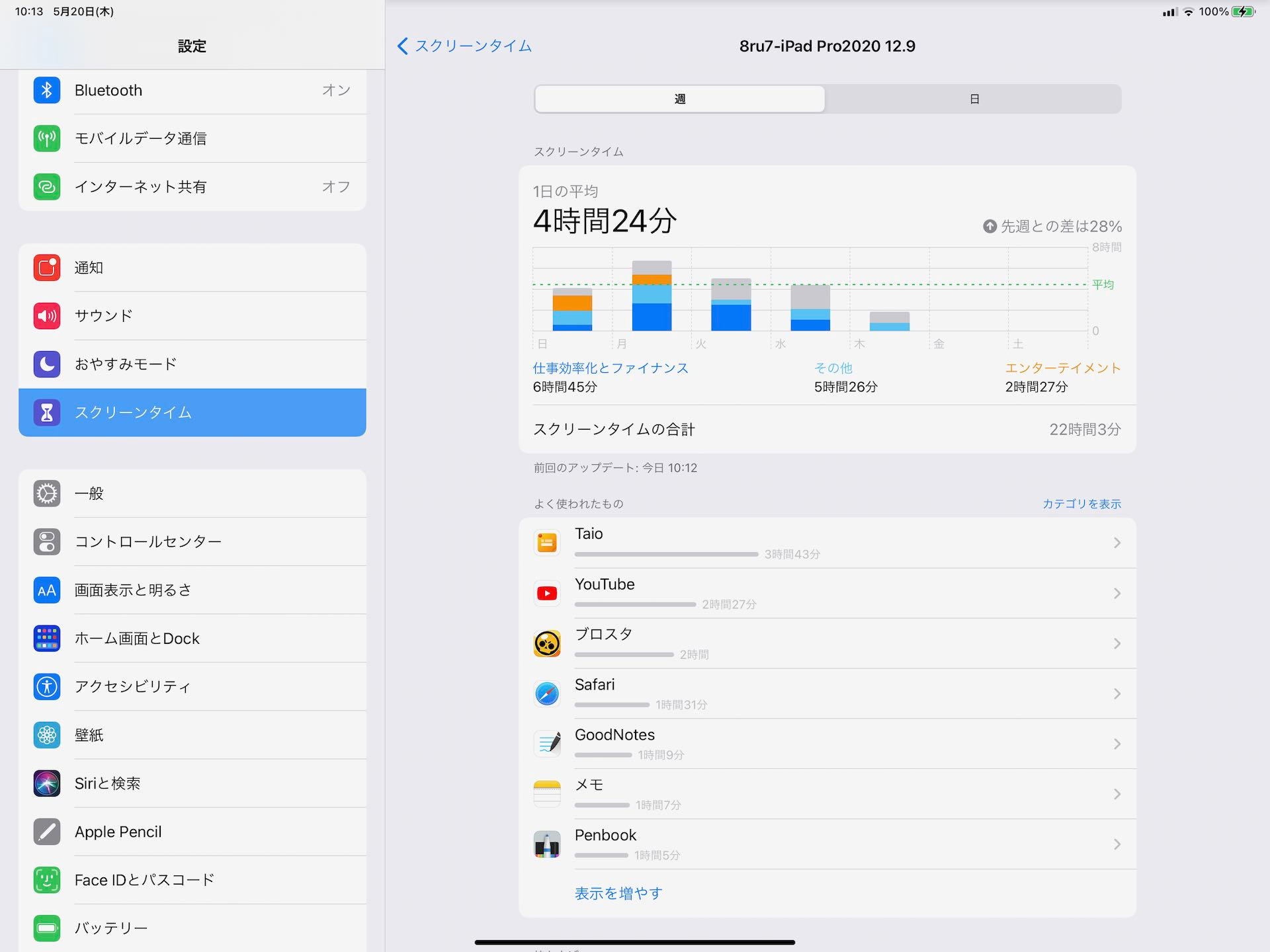Open 通知 settings row
Image resolution: width=1270 pixels, height=952 pixels.
pyautogui.click(x=192, y=268)
